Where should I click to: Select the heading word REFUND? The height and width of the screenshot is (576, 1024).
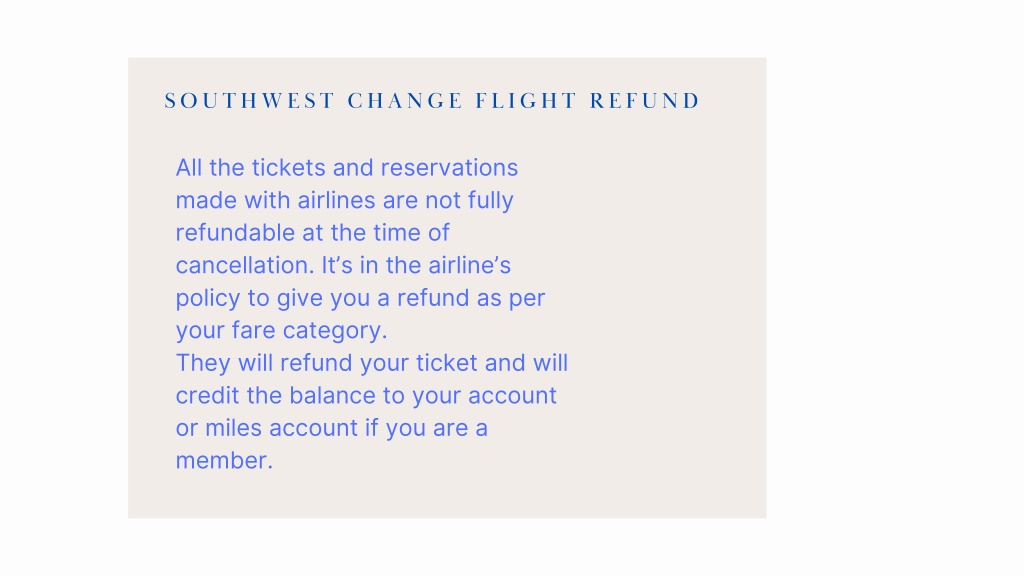[x=645, y=101]
